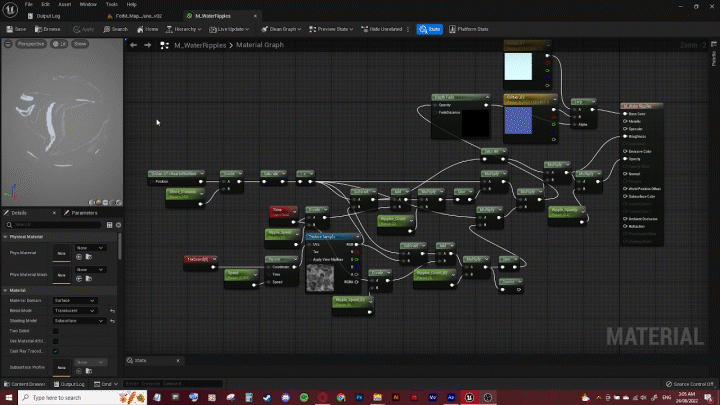Image resolution: width=720 pixels, height=405 pixels.
Task: Open Cmd console type dropdown
Action: point(106,384)
